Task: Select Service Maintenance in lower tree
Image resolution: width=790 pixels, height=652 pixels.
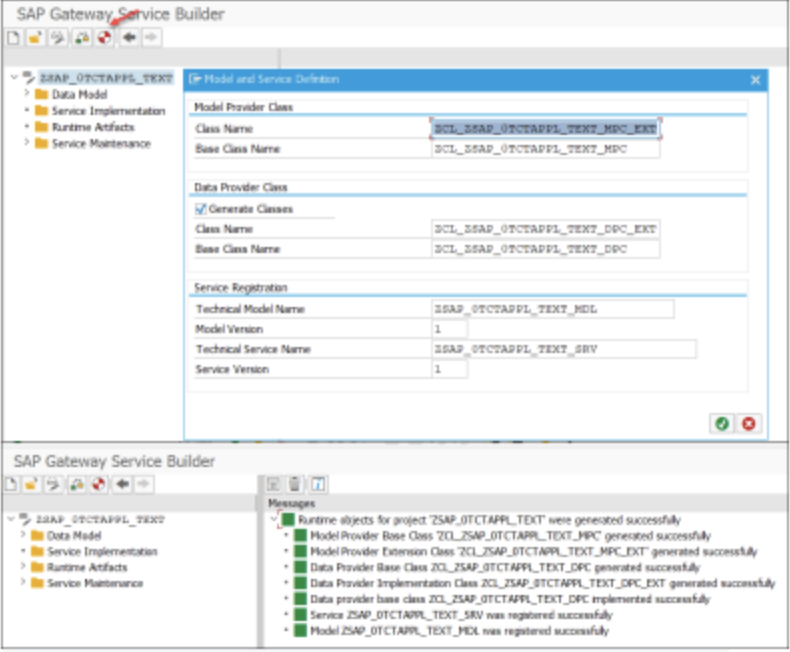Action: [x=95, y=583]
